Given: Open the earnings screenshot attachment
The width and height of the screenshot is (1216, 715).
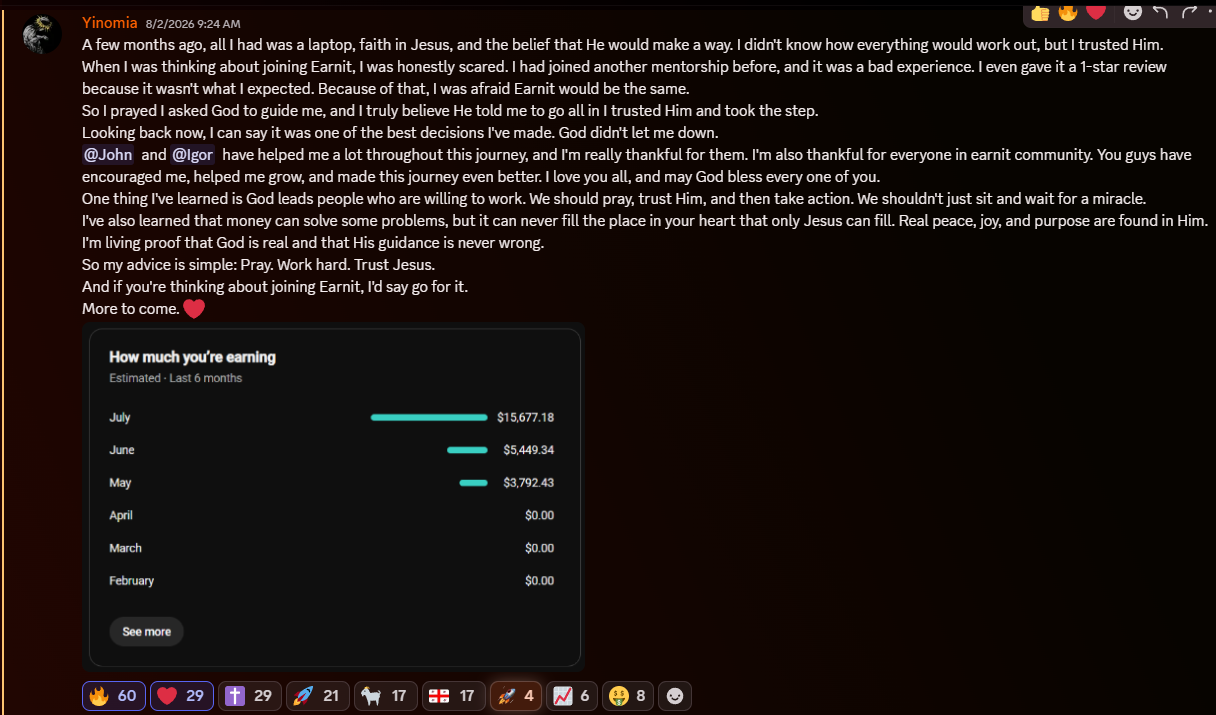Looking at the screenshot, I should [x=334, y=497].
